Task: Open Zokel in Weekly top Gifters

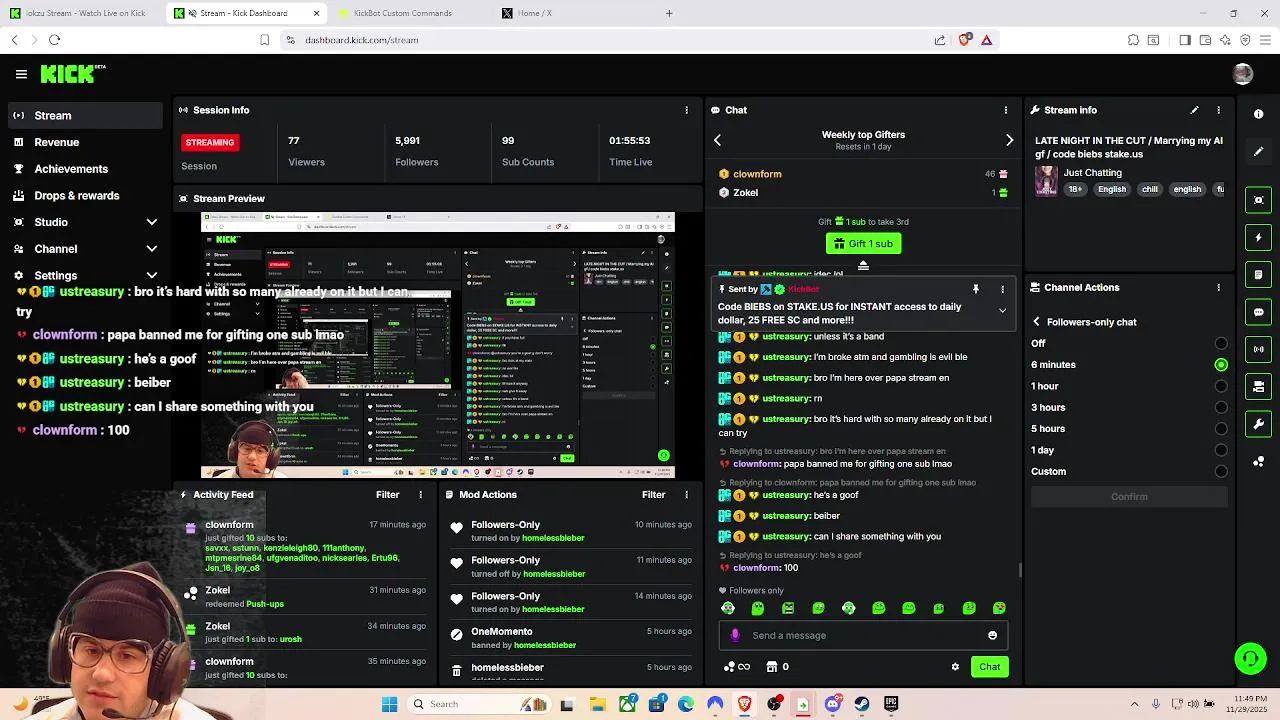Action: 745,193
